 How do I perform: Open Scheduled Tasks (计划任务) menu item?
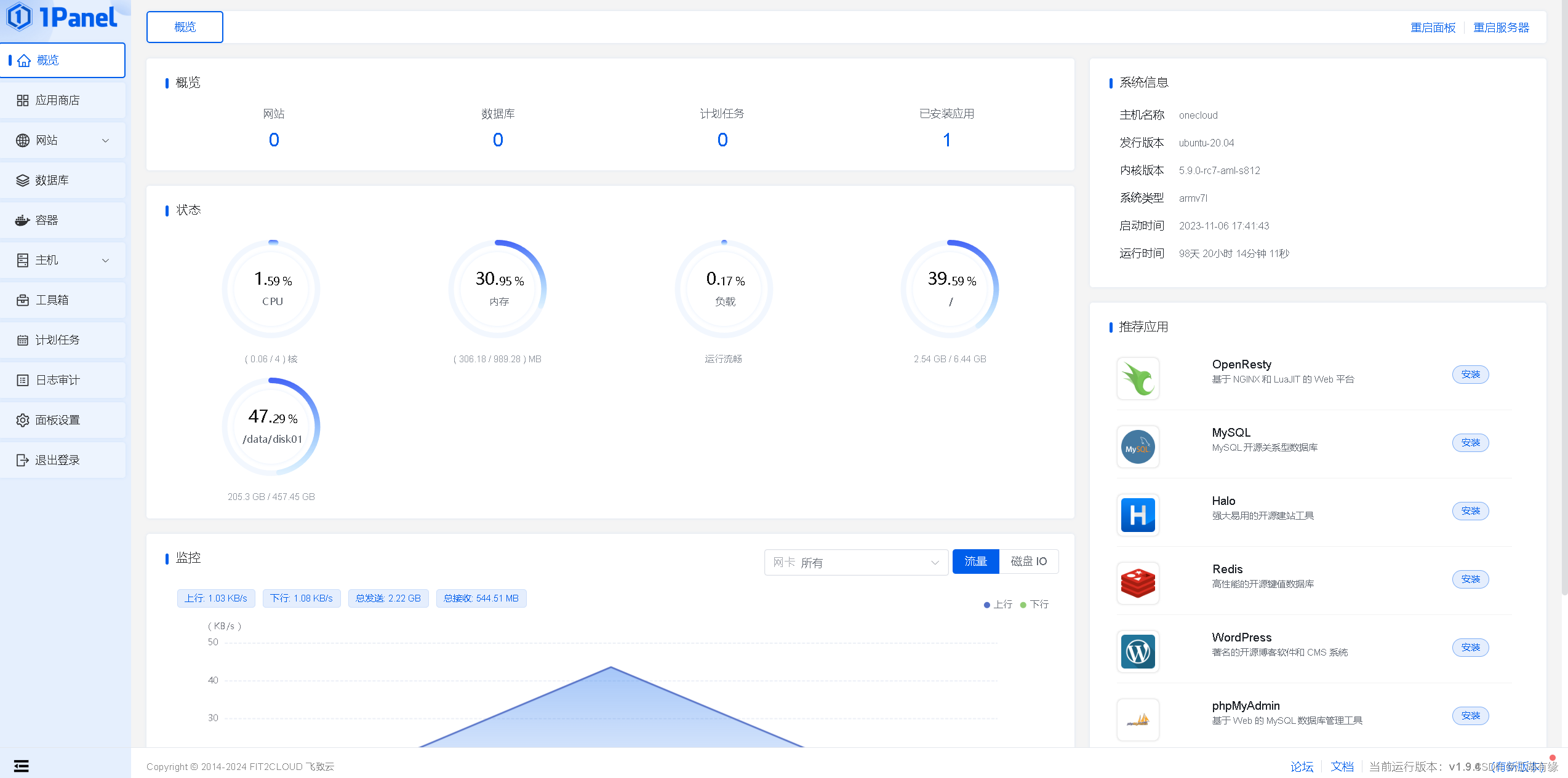57,340
